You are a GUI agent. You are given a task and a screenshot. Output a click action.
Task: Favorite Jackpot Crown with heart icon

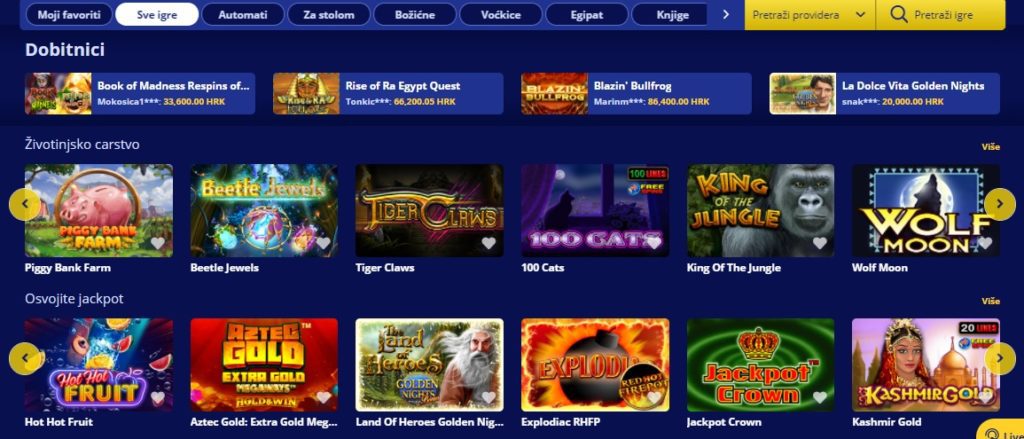pyautogui.click(x=820, y=397)
